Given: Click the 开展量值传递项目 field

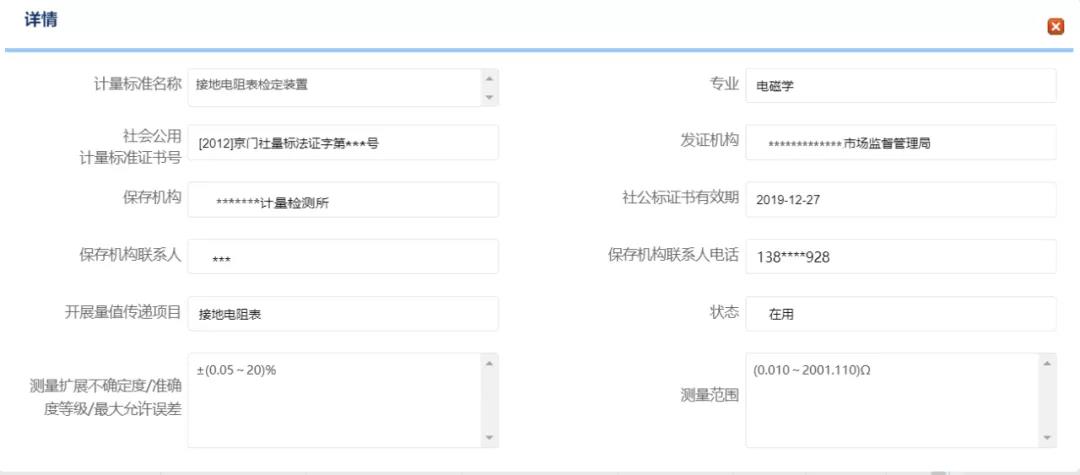Looking at the screenshot, I should click(342, 313).
